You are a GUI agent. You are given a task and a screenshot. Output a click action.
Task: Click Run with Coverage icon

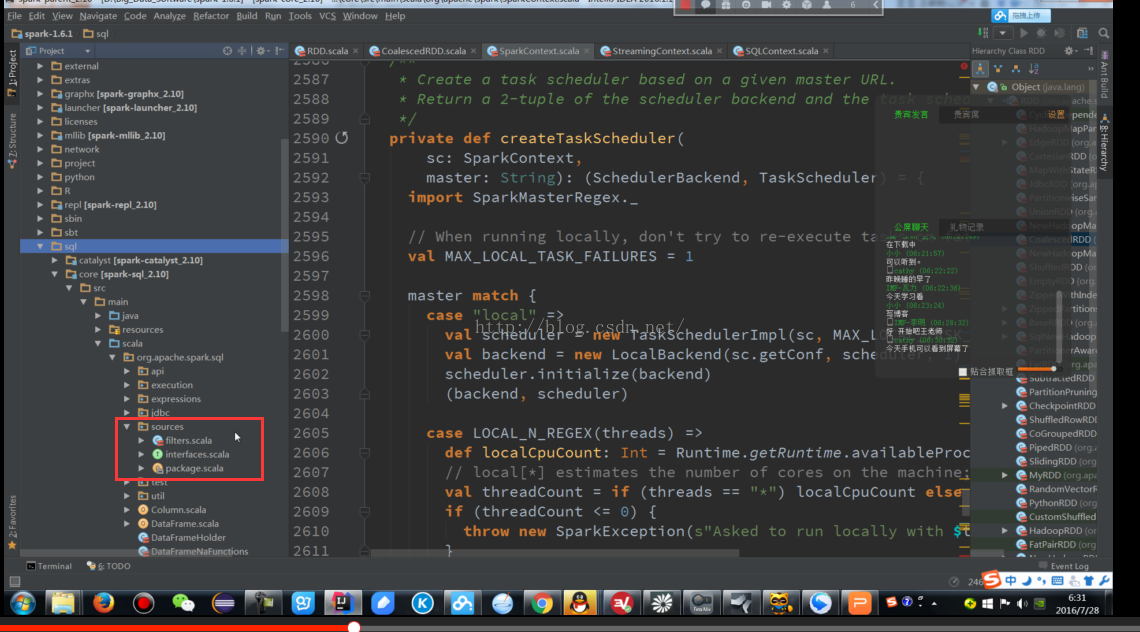click(1059, 33)
